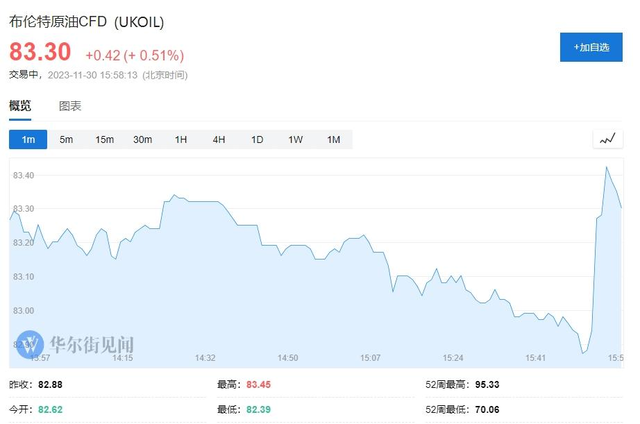Select the 1W timeframe
The width and height of the screenshot is (640, 424).
[296, 140]
